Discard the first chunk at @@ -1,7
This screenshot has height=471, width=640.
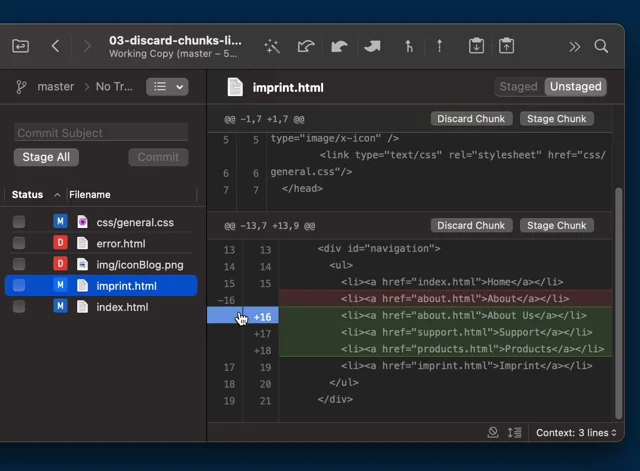(471, 119)
